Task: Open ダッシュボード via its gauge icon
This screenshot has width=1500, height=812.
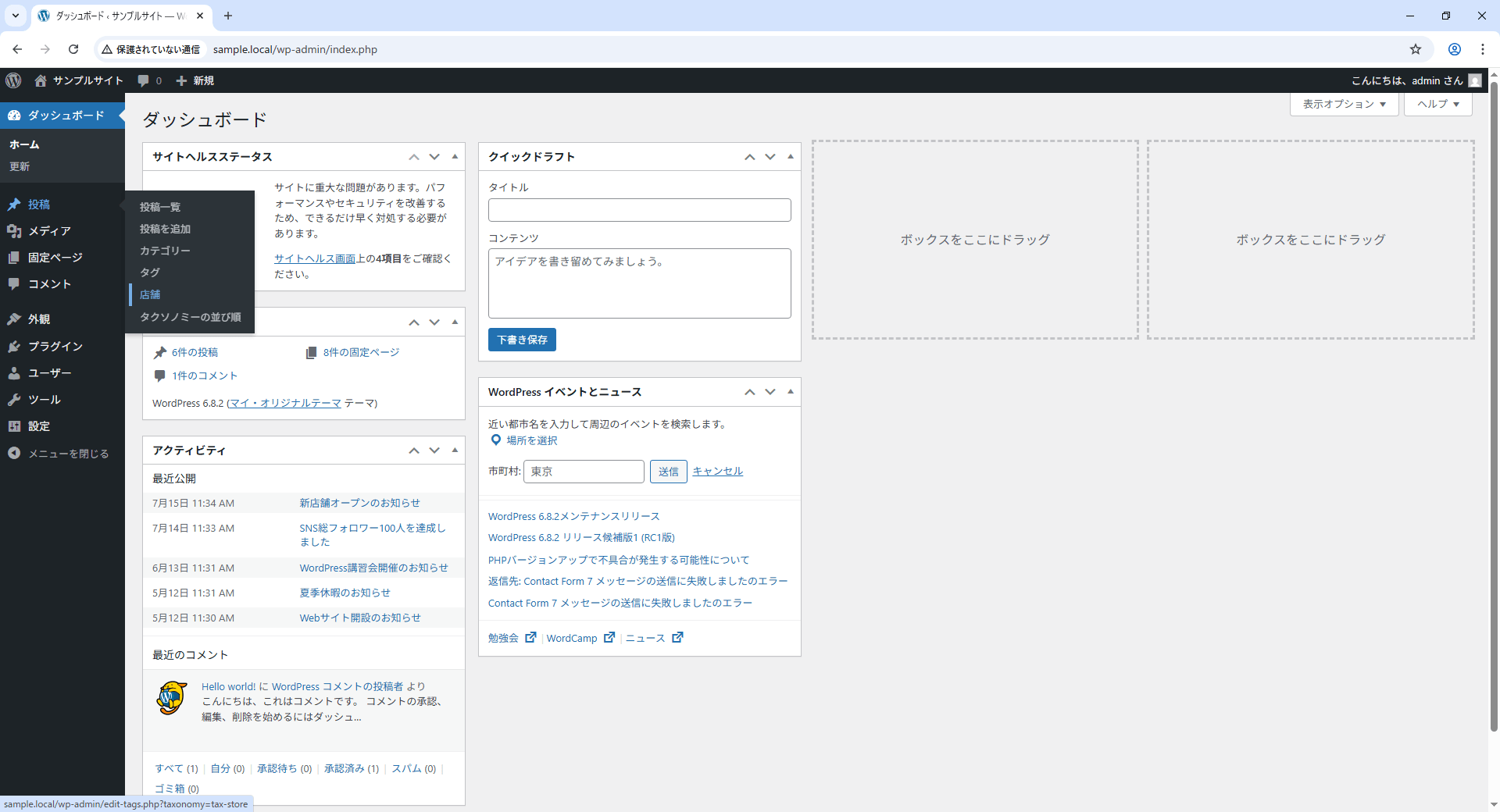Action: [14, 116]
